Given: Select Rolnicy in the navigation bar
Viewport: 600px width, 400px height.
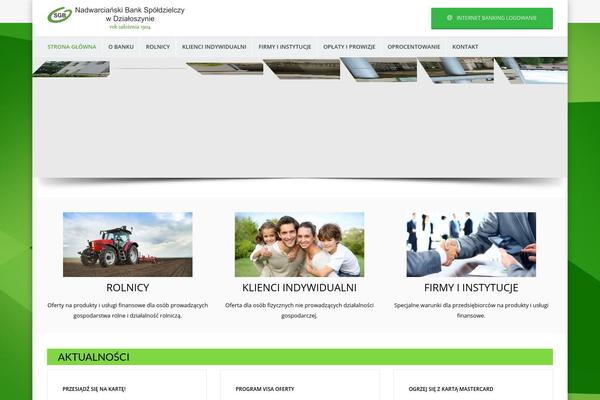Looking at the screenshot, I should click(158, 47).
